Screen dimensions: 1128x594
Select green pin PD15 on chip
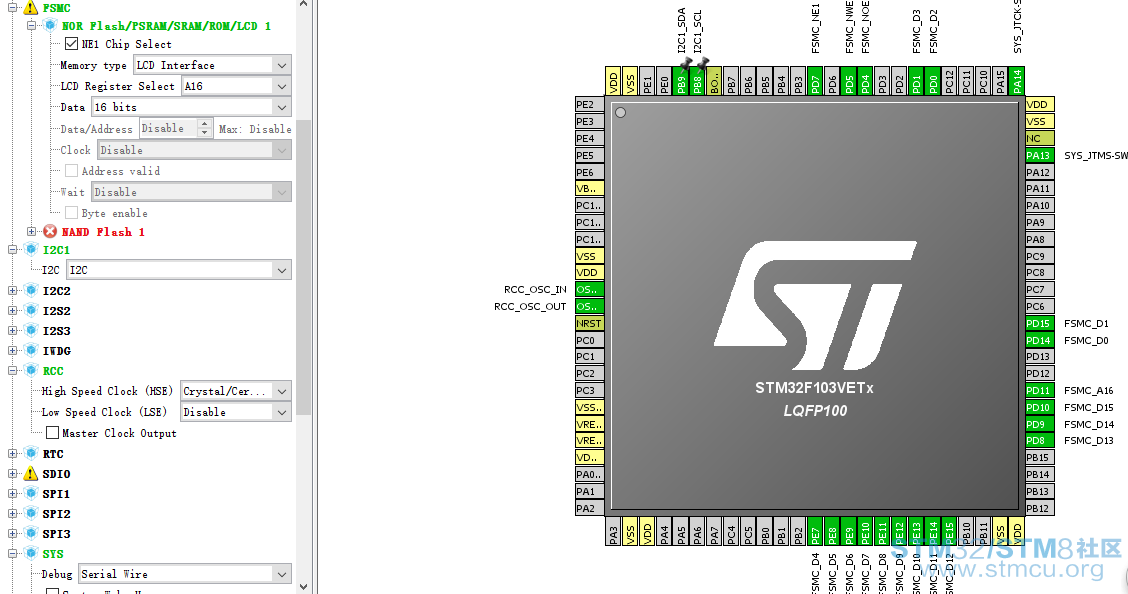point(1040,324)
